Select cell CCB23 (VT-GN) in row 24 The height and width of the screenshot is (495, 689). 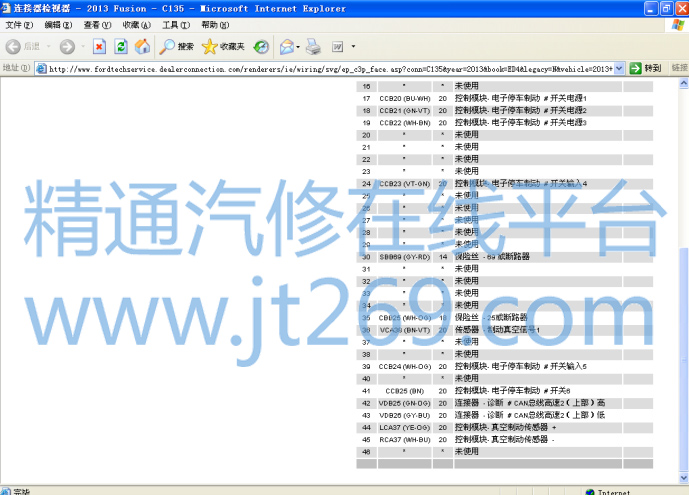pos(405,184)
